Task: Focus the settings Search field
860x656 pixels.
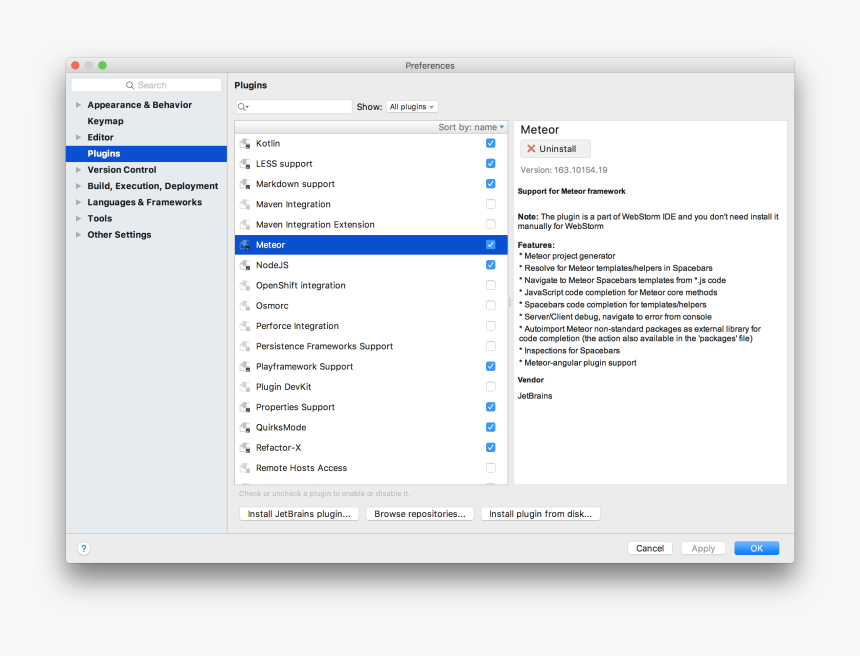Action: 146,86
